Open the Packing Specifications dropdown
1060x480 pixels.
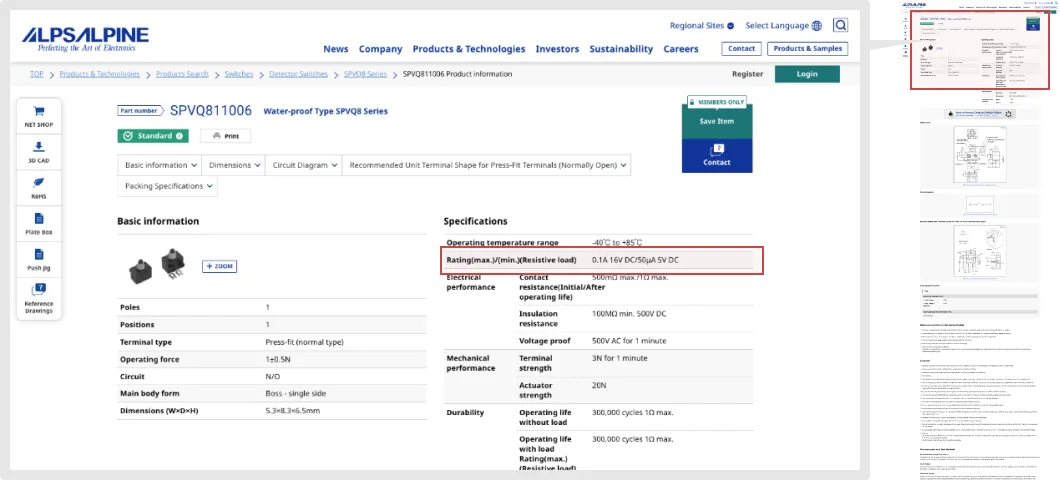click(168, 186)
